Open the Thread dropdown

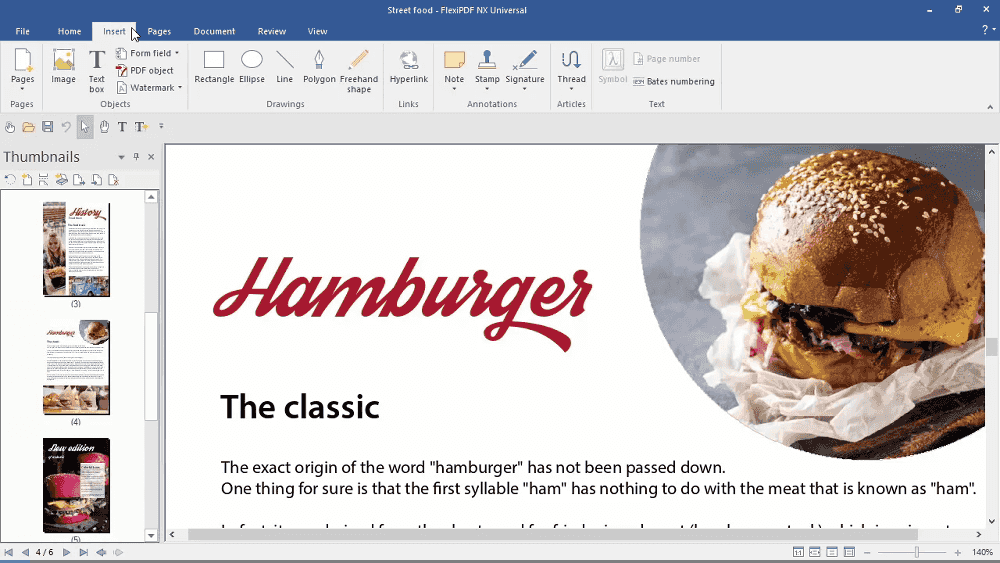(x=571, y=89)
